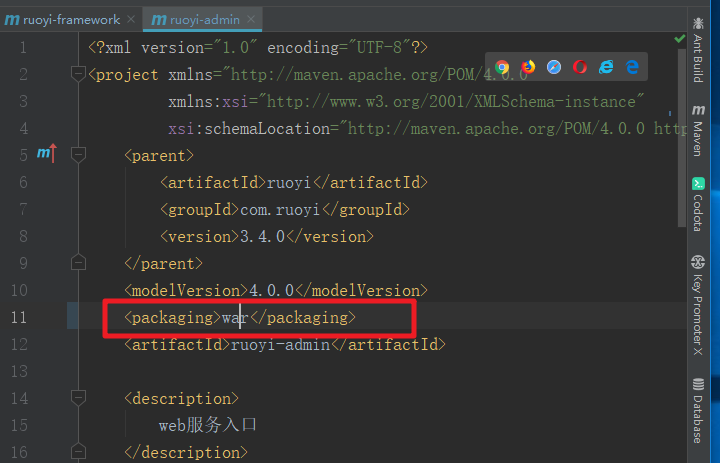Place cursor on 'war' packaging value
Viewport: 720px width, 463px height.
(x=236, y=317)
